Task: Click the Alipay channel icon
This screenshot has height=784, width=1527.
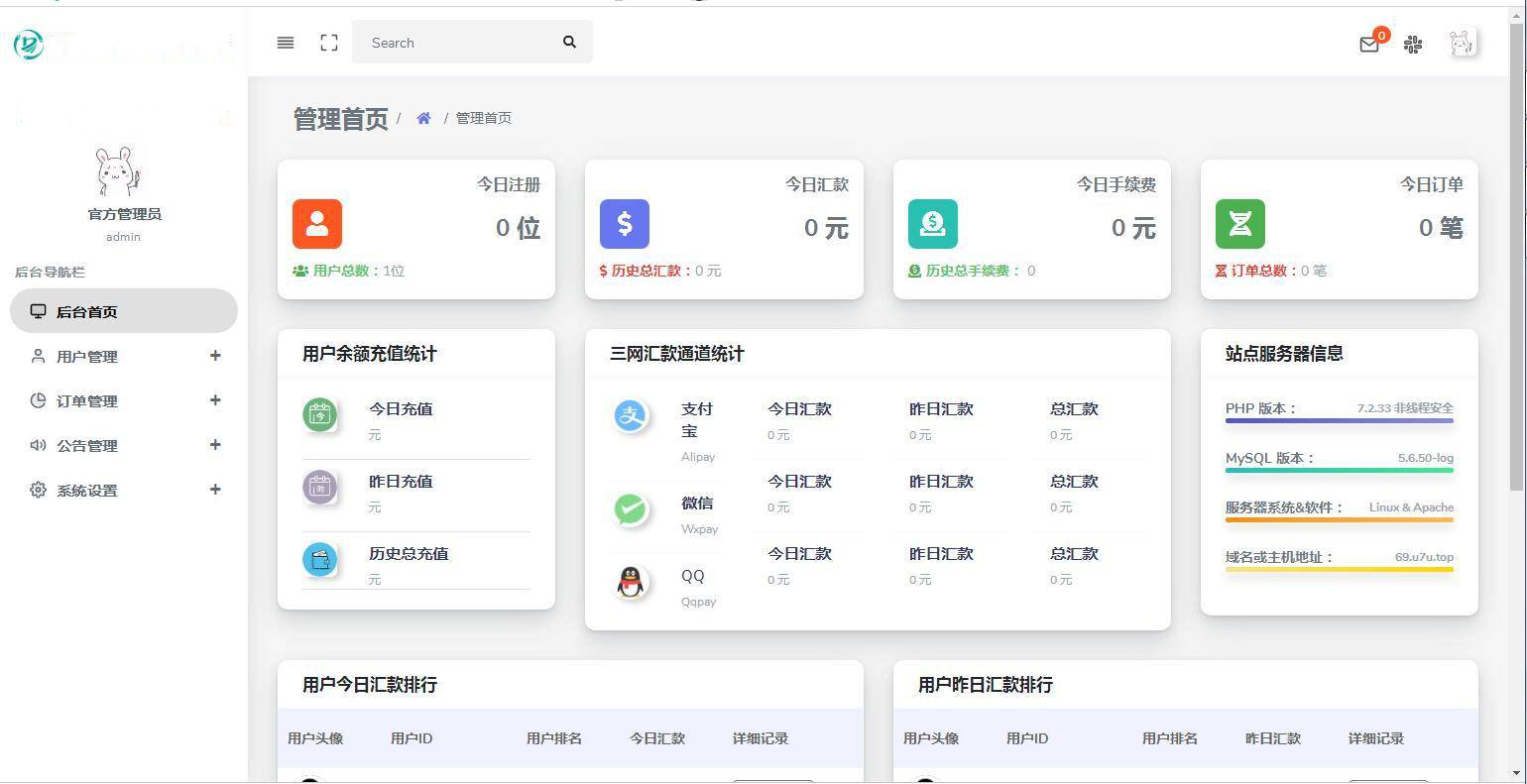Action: click(632, 416)
